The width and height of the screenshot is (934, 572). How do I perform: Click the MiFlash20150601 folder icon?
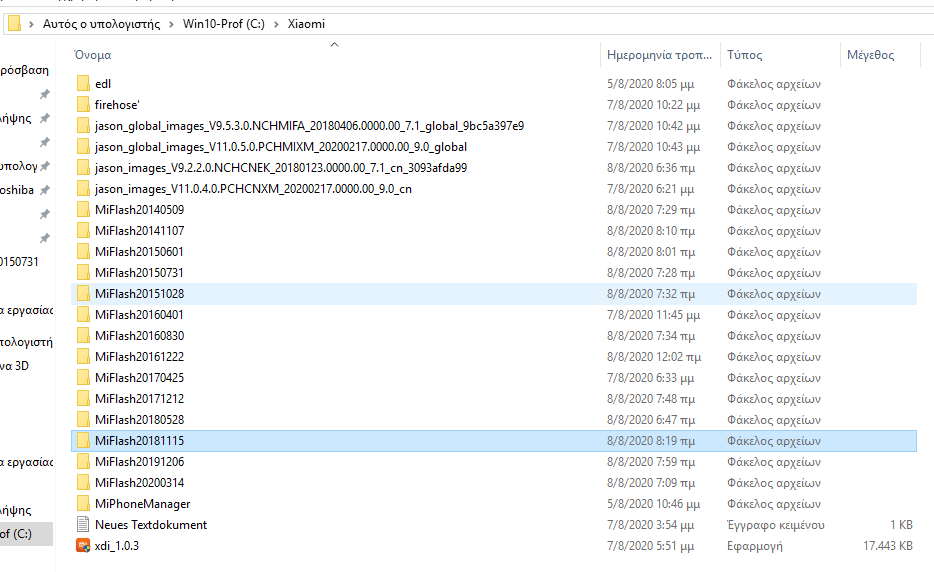click(x=83, y=251)
